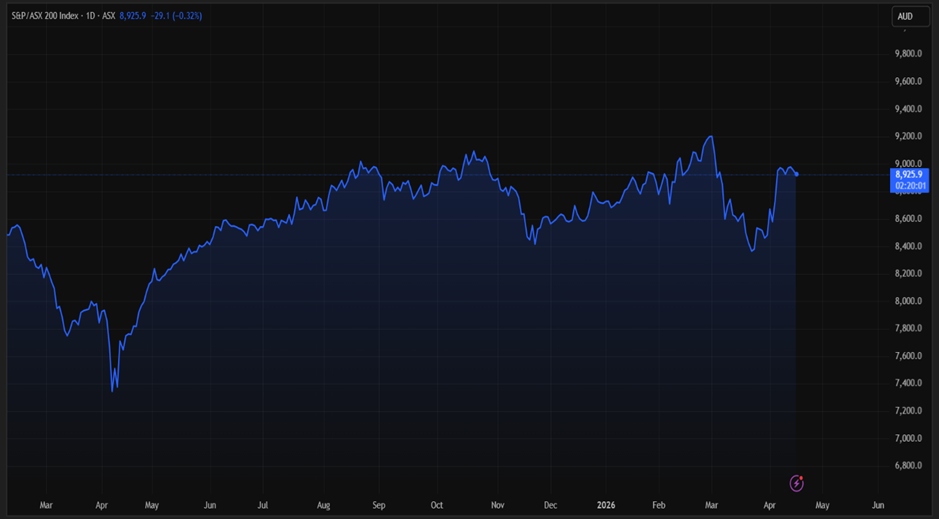939x519 pixels.
Task: Select the Nov label on the time axis
Action: pos(497,506)
